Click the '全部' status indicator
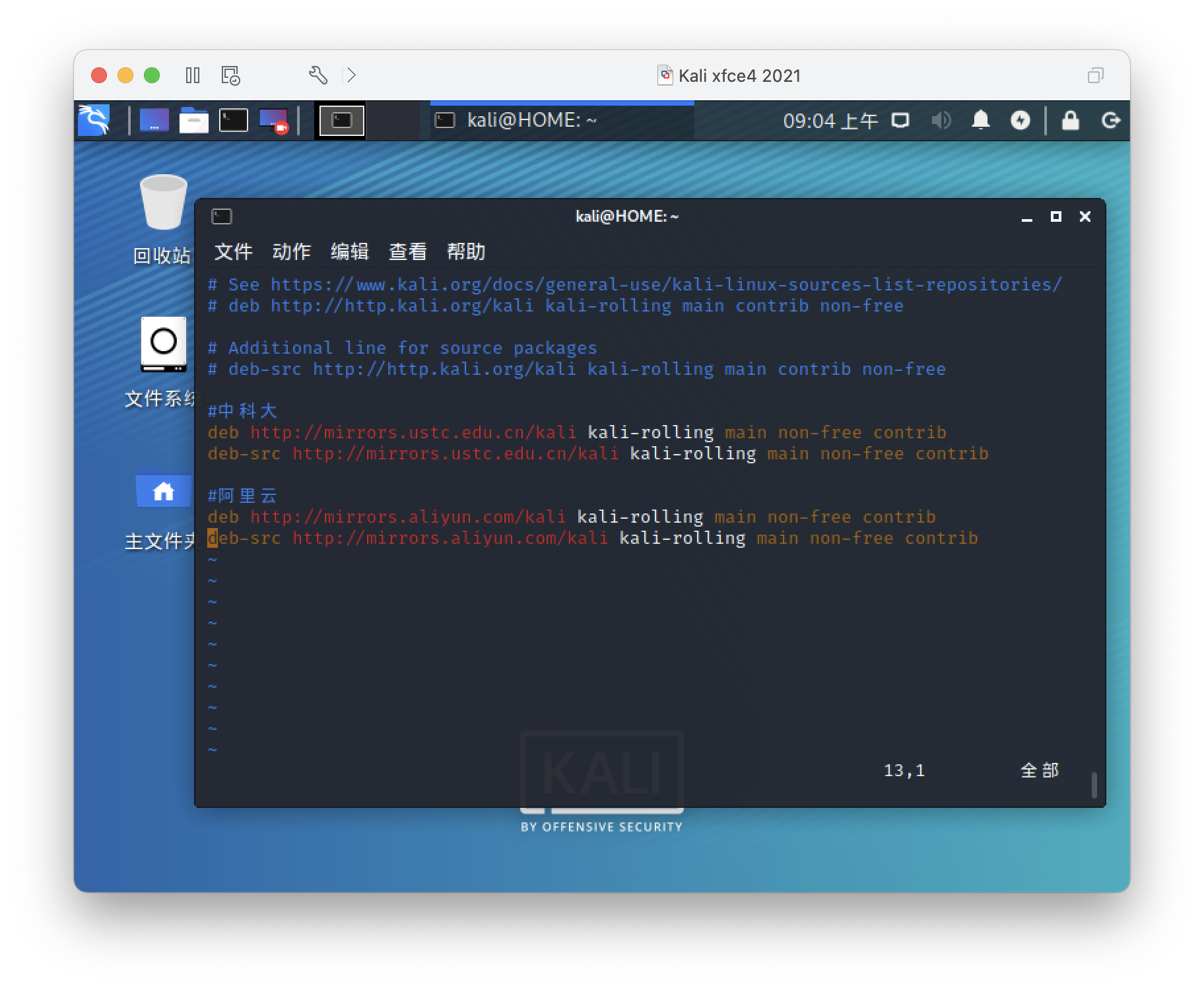The width and height of the screenshot is (1204, 990). [1040, 770]
